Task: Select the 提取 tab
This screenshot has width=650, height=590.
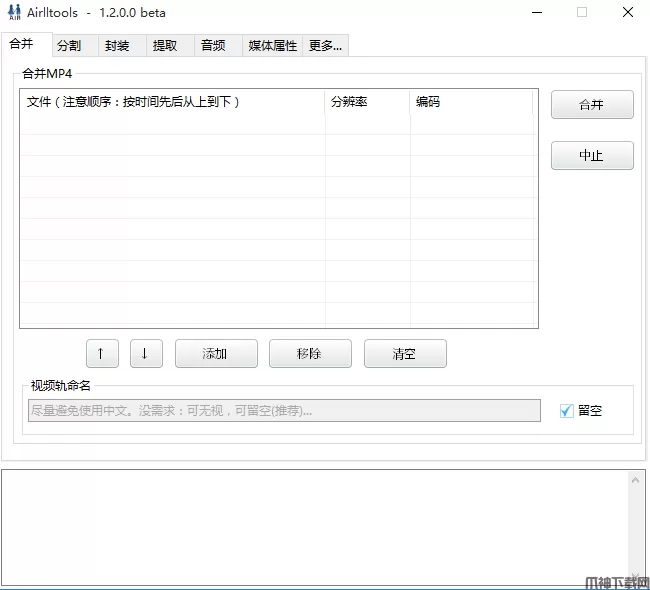Action: (x=165, y=46)
